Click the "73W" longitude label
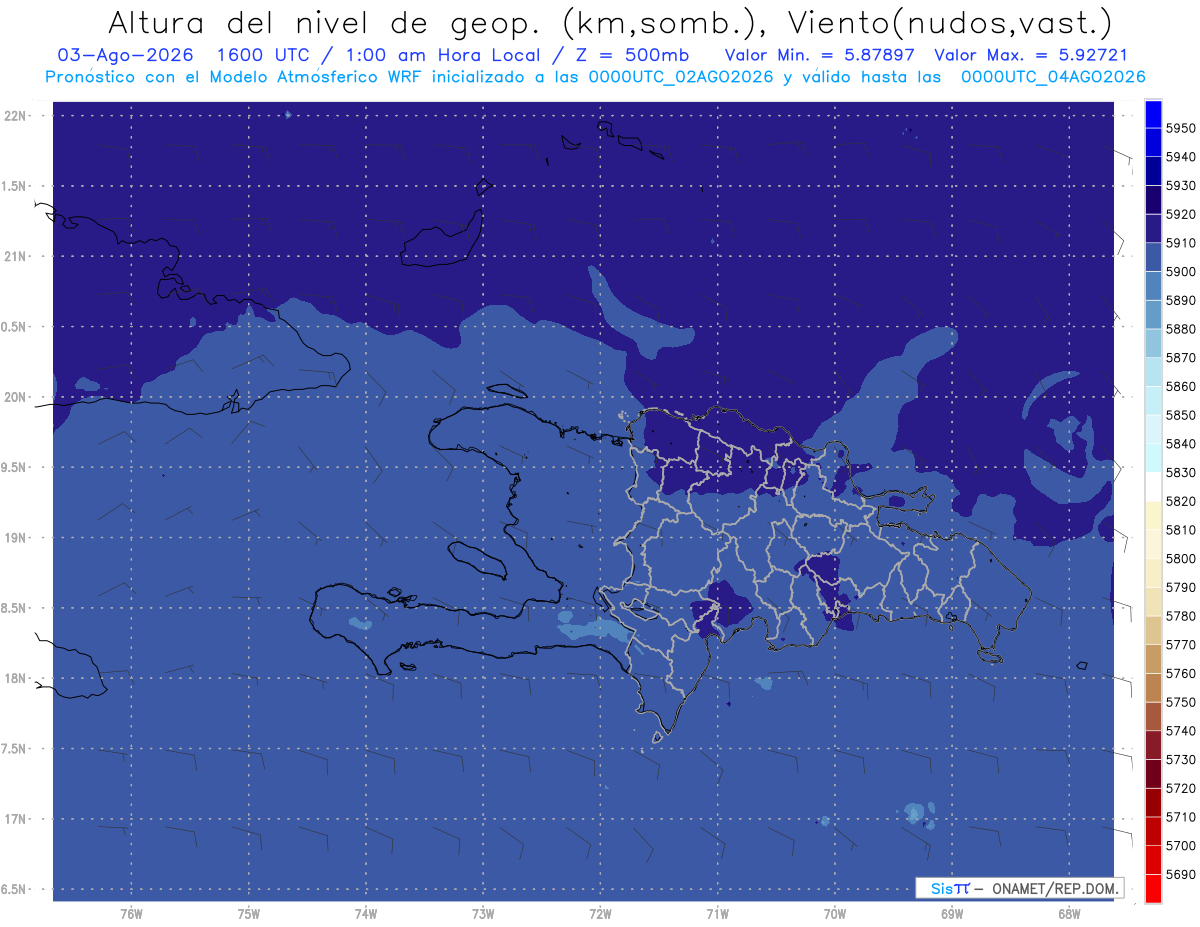 (483, 914)
